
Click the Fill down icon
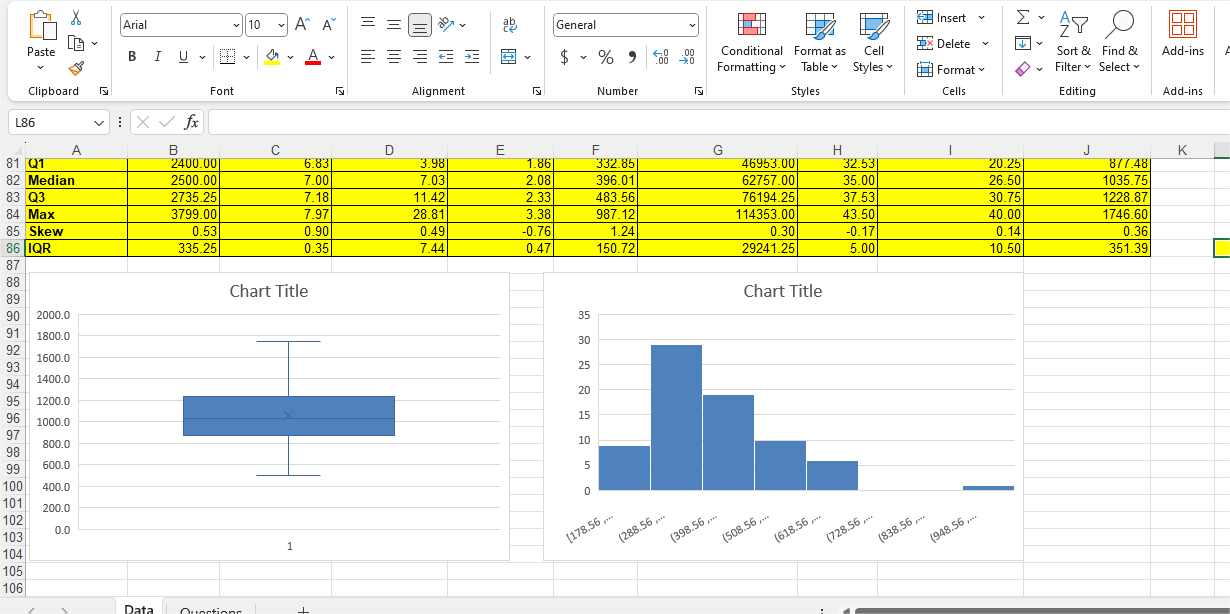click(x=1023, y=43)
